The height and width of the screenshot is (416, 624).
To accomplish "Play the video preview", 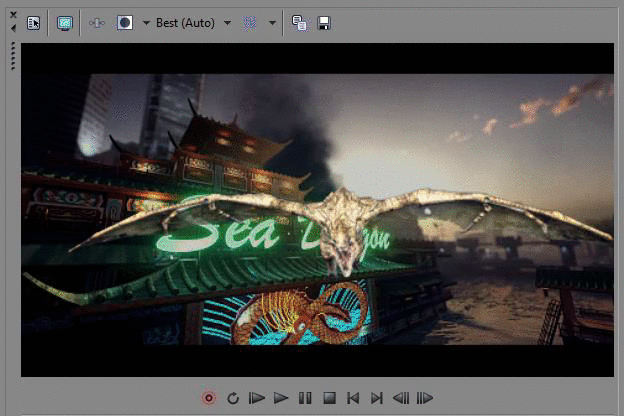I will 281,398.
